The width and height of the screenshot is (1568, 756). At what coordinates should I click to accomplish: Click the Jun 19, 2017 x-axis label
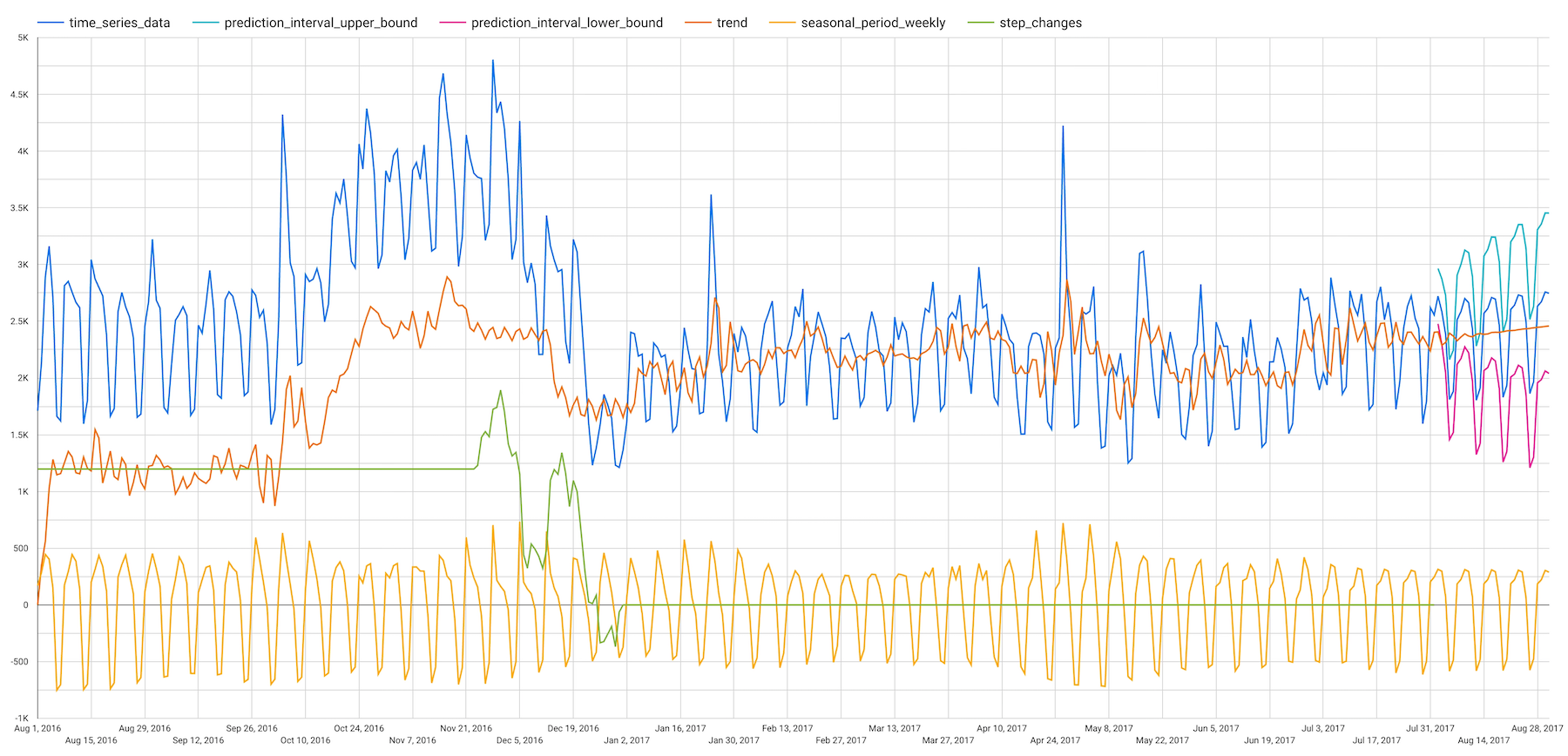1270,740
